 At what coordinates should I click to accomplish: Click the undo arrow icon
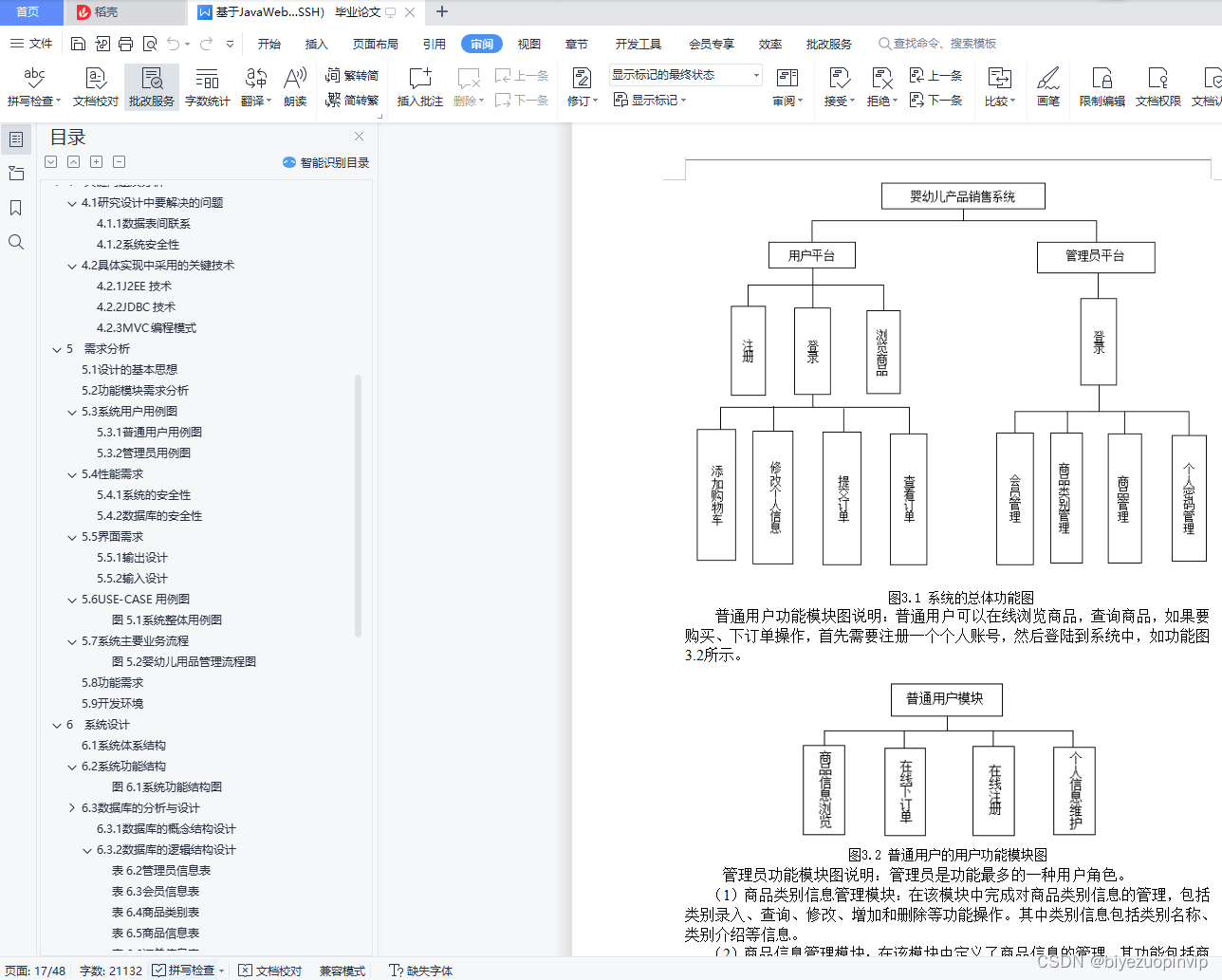click(173, 44)
